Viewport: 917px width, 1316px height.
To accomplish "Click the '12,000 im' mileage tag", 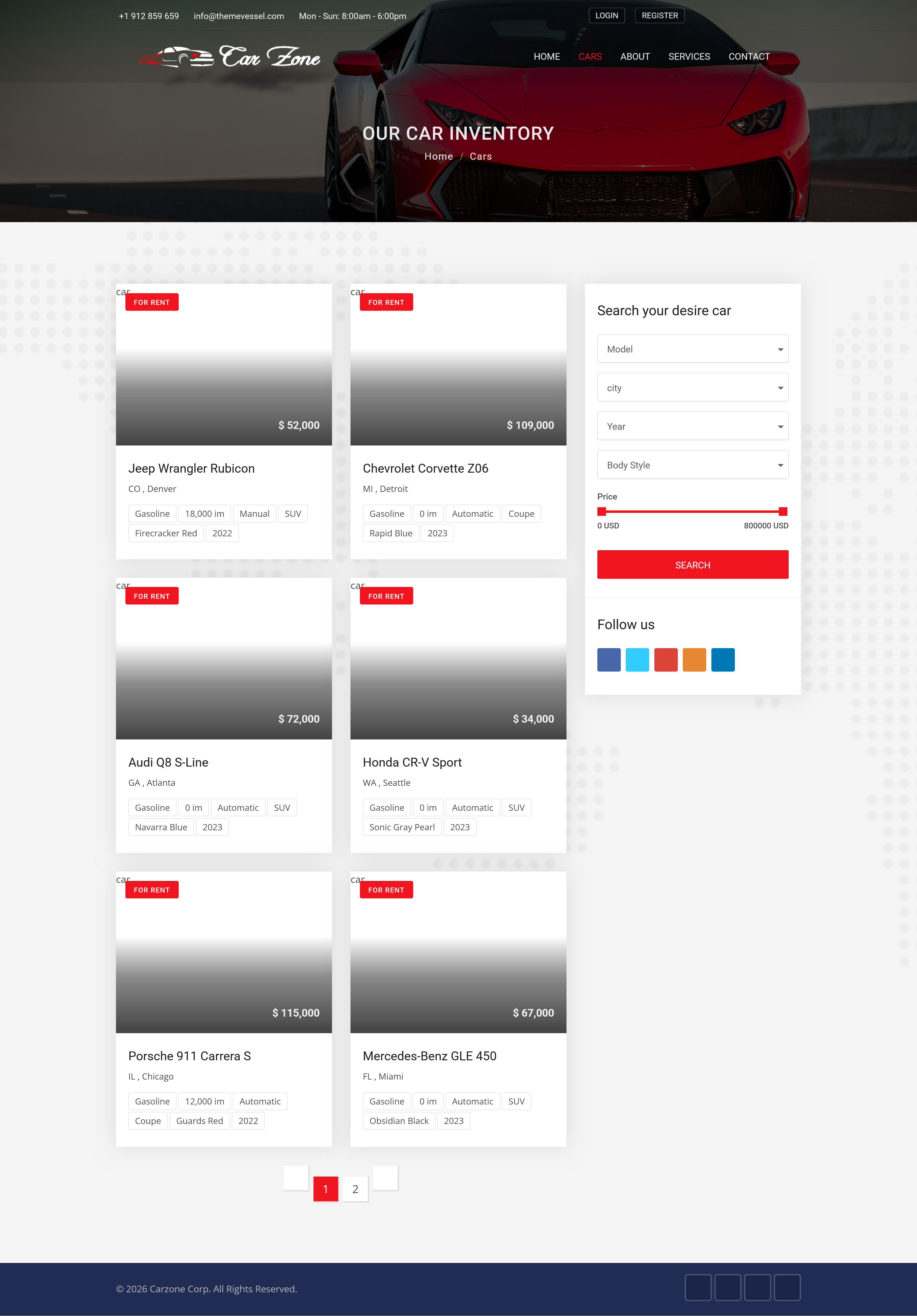I will [x=205, y=1101].
